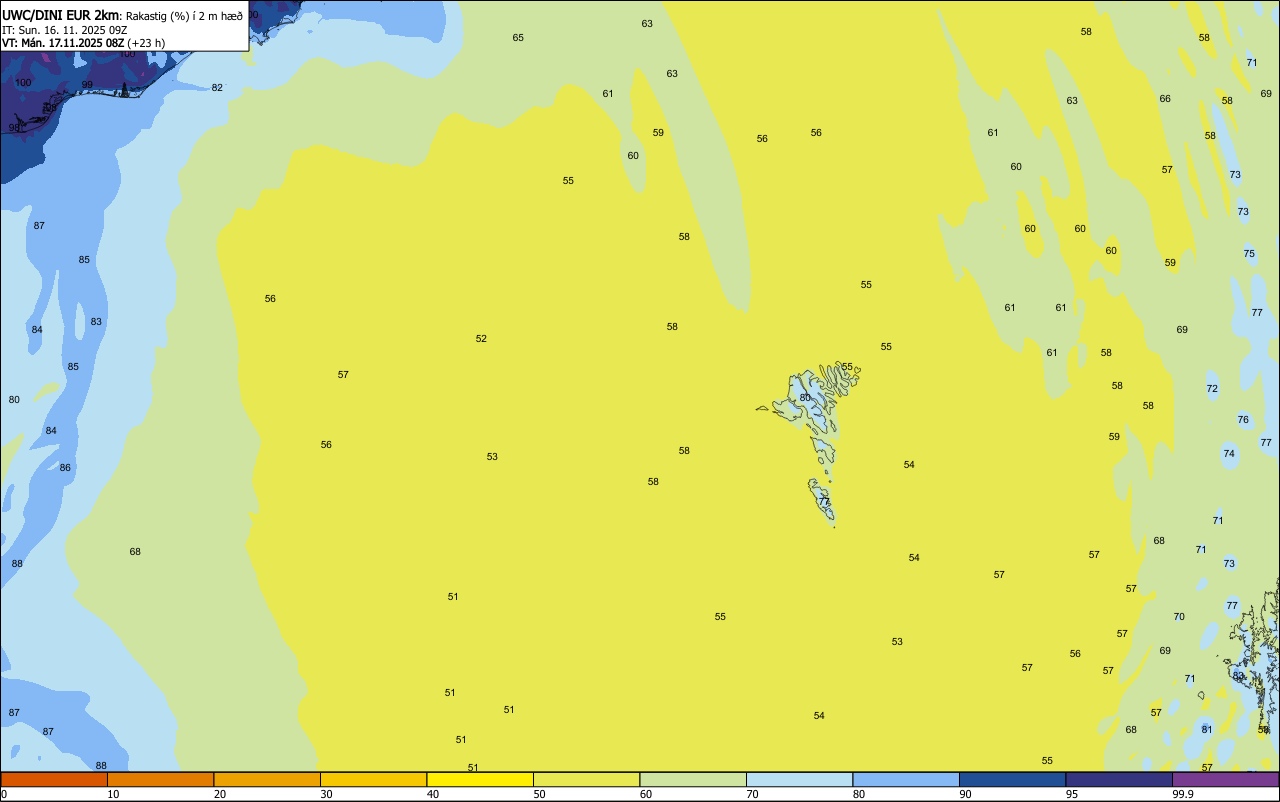This screenshot has width=1280, height=802.
Task: Pick the light green 60–70 legend swatch
Action: (693, 779)
